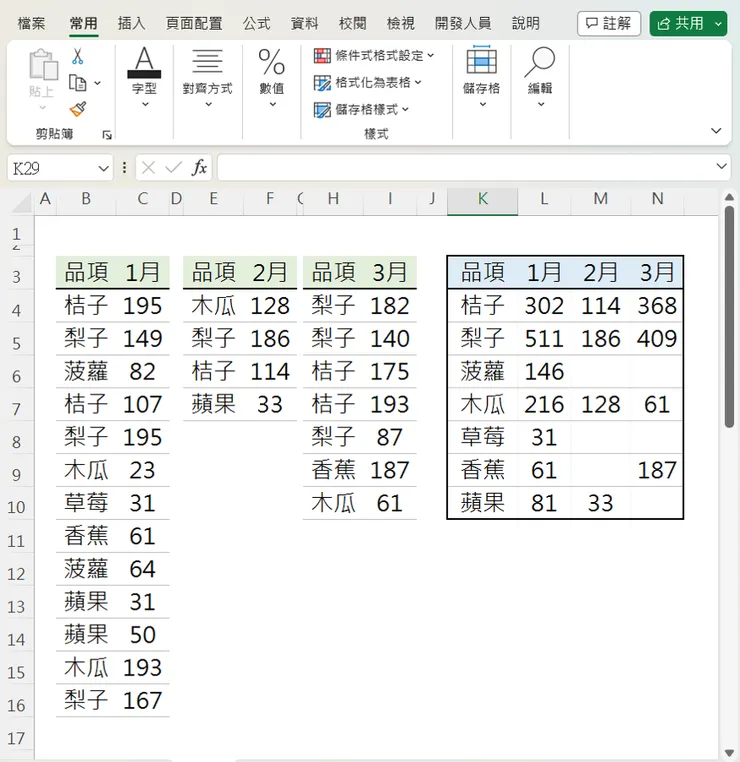Screen dimensions: 740x762
Task: Click the cell showing 511
Action: pyautogui.click(x=544, y=339)
